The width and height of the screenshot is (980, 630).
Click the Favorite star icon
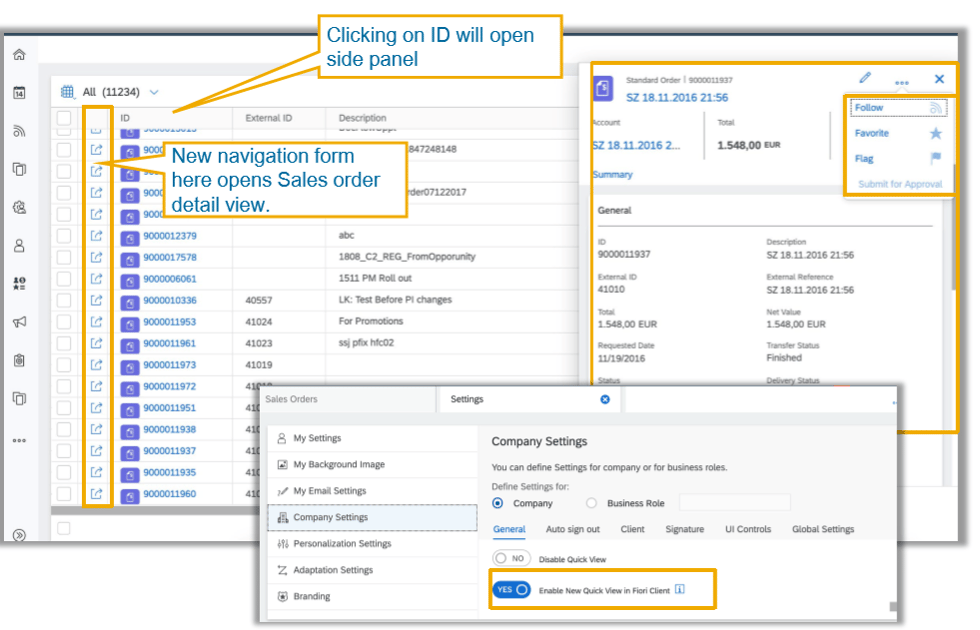point(936,133)
